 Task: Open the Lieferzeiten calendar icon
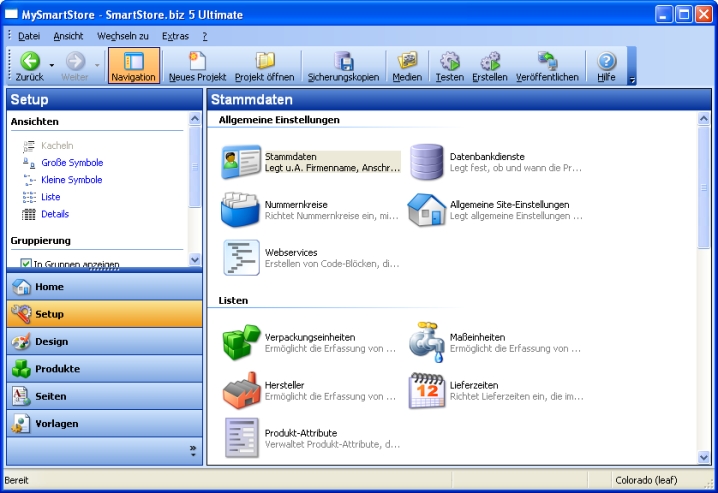[x=427, y=390]
